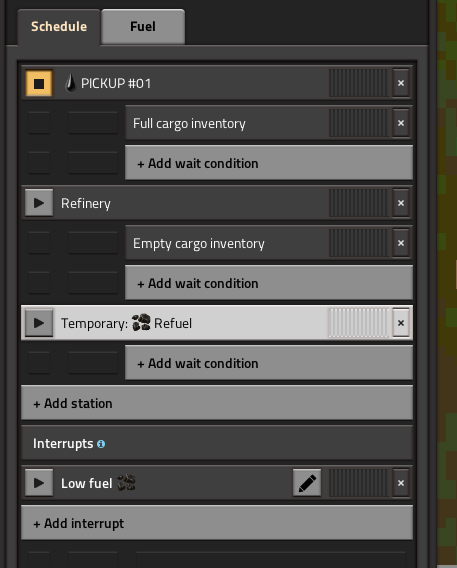Go to temporary Refuel stop
Viewport: 457px width, 568px height.
click(39, 323)
